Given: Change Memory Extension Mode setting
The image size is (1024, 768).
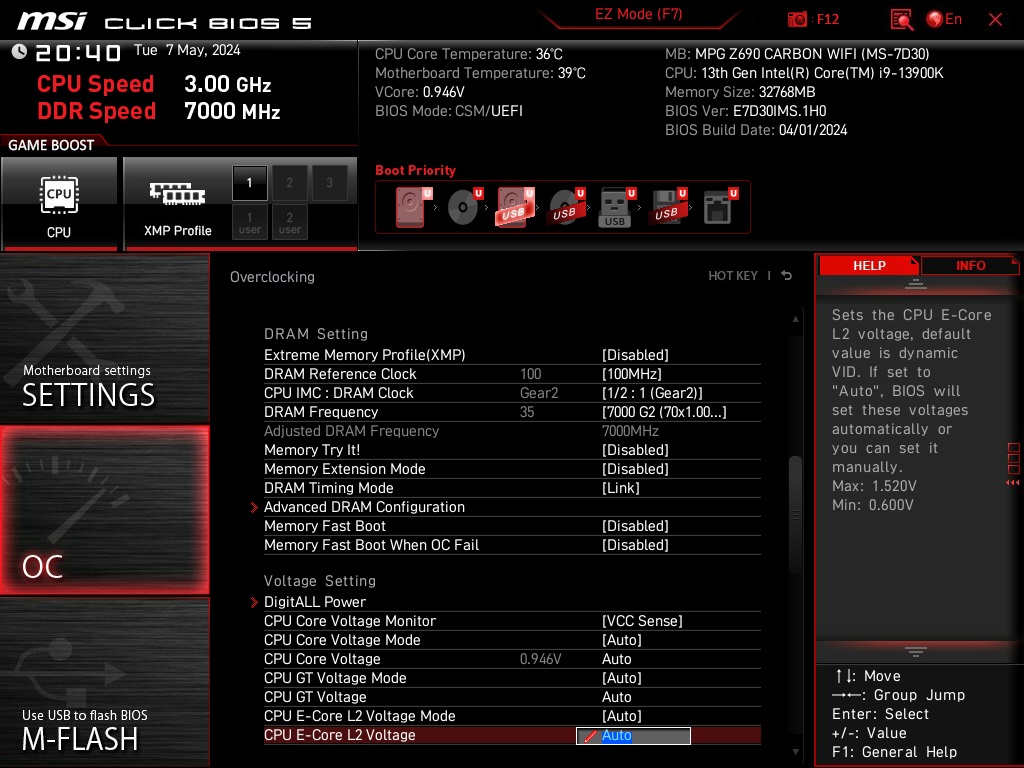Looking at the screenshot, I should coord(635,468).
